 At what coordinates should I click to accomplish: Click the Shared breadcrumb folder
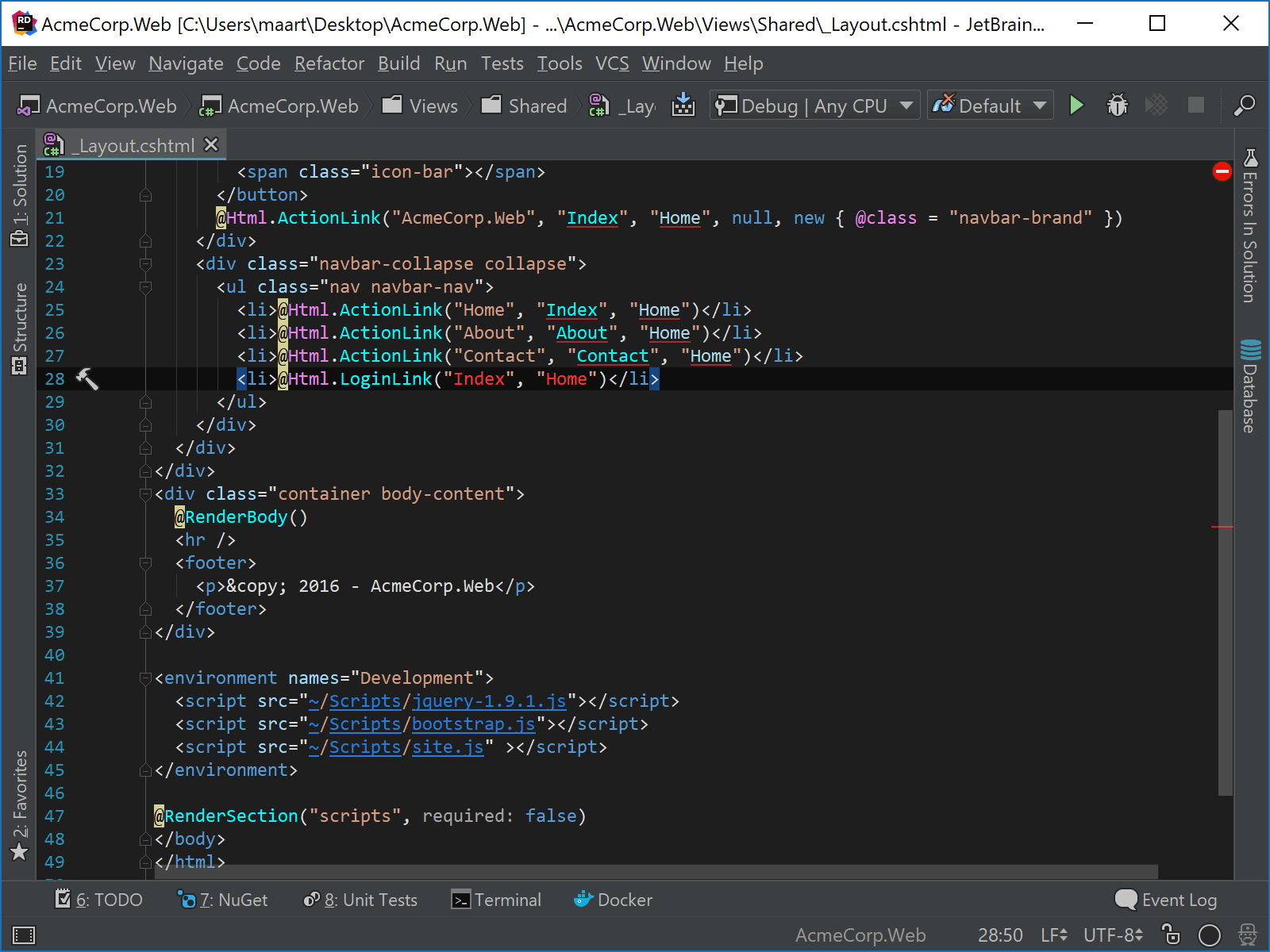pos(524,106)
